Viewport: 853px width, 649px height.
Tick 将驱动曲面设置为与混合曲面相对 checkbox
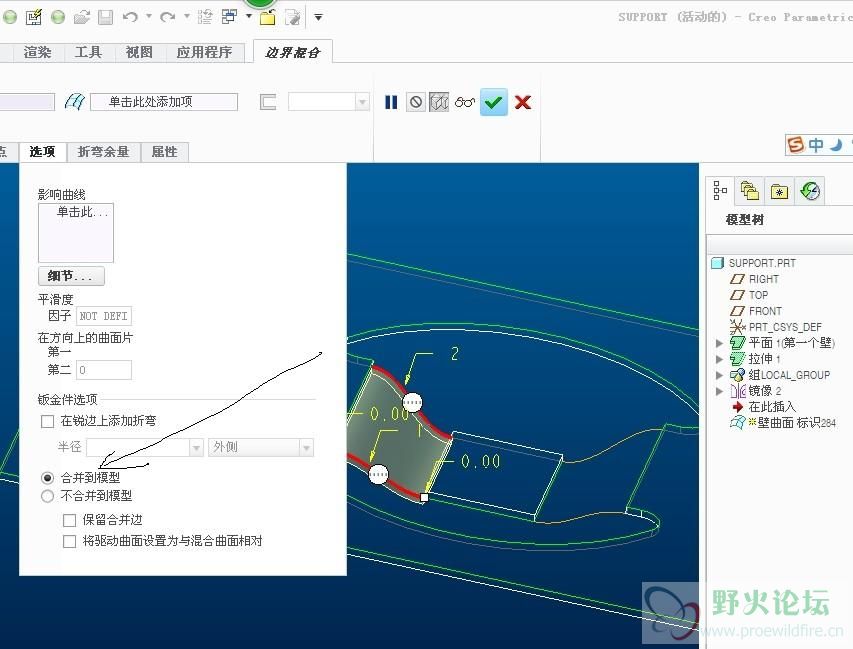[70, 541]
